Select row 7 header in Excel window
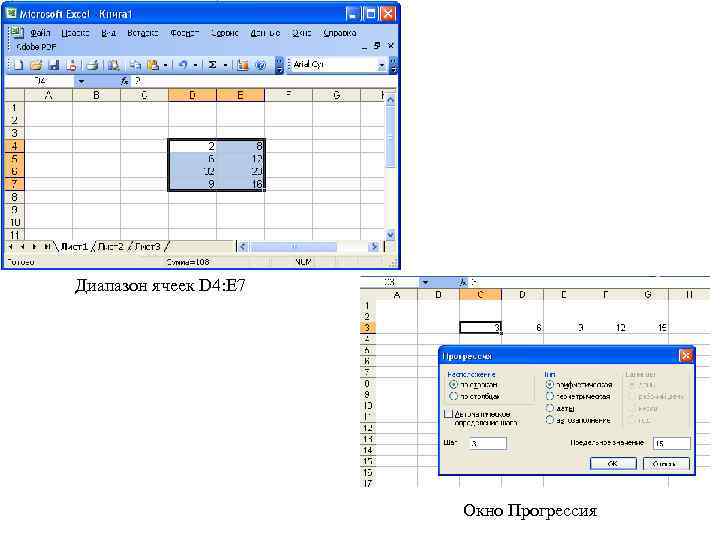The image size is (720, 540). [x=14, y=184]
